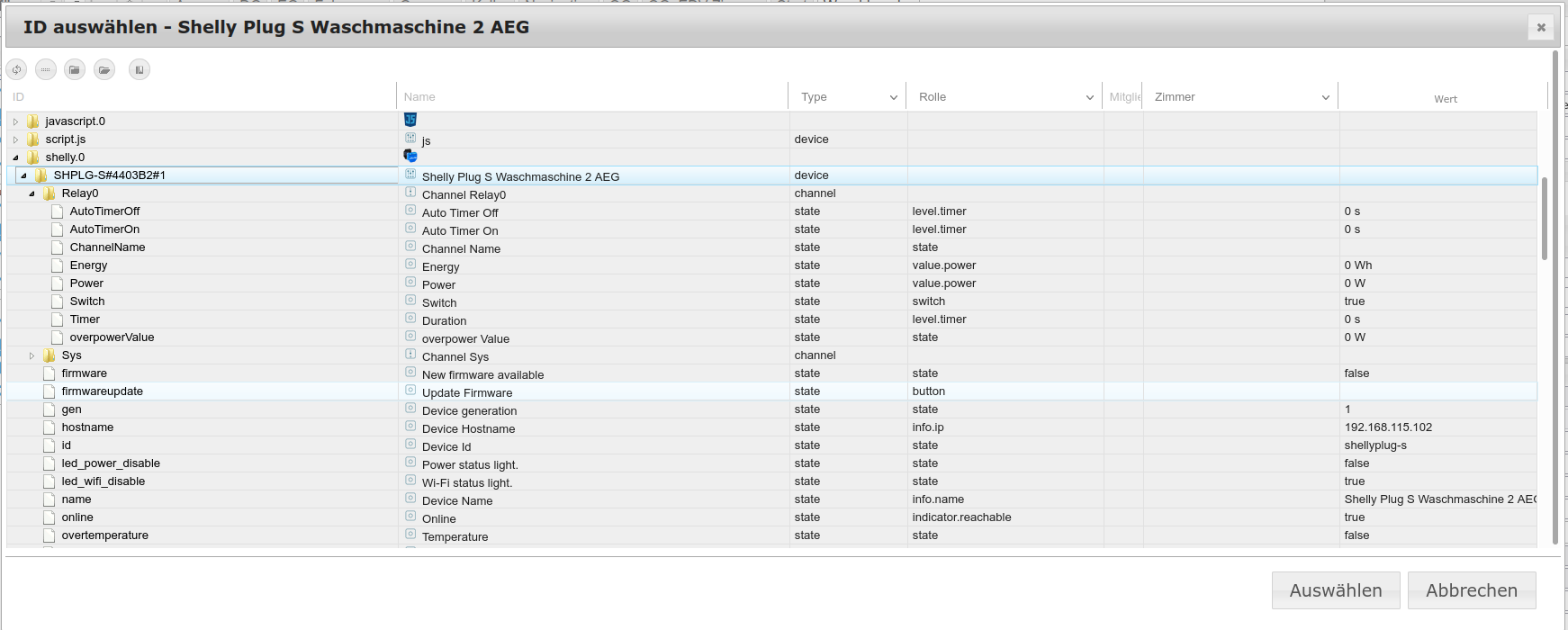This screenshot has width=1568, height=630.
Task: Expand the script.js tree node
Action: (x=15, y=139)
